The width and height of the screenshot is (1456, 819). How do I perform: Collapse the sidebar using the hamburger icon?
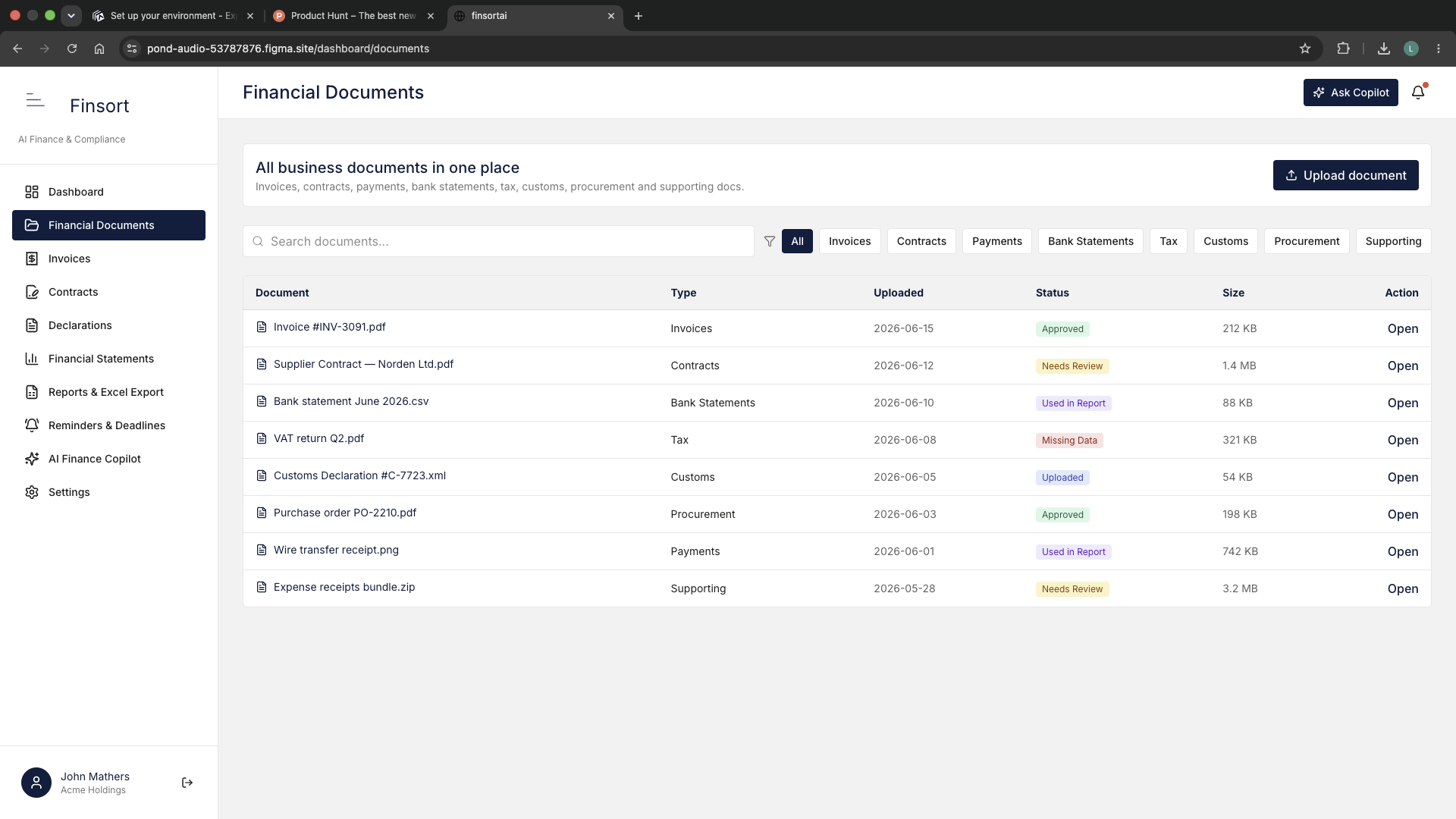pos(35,99)
